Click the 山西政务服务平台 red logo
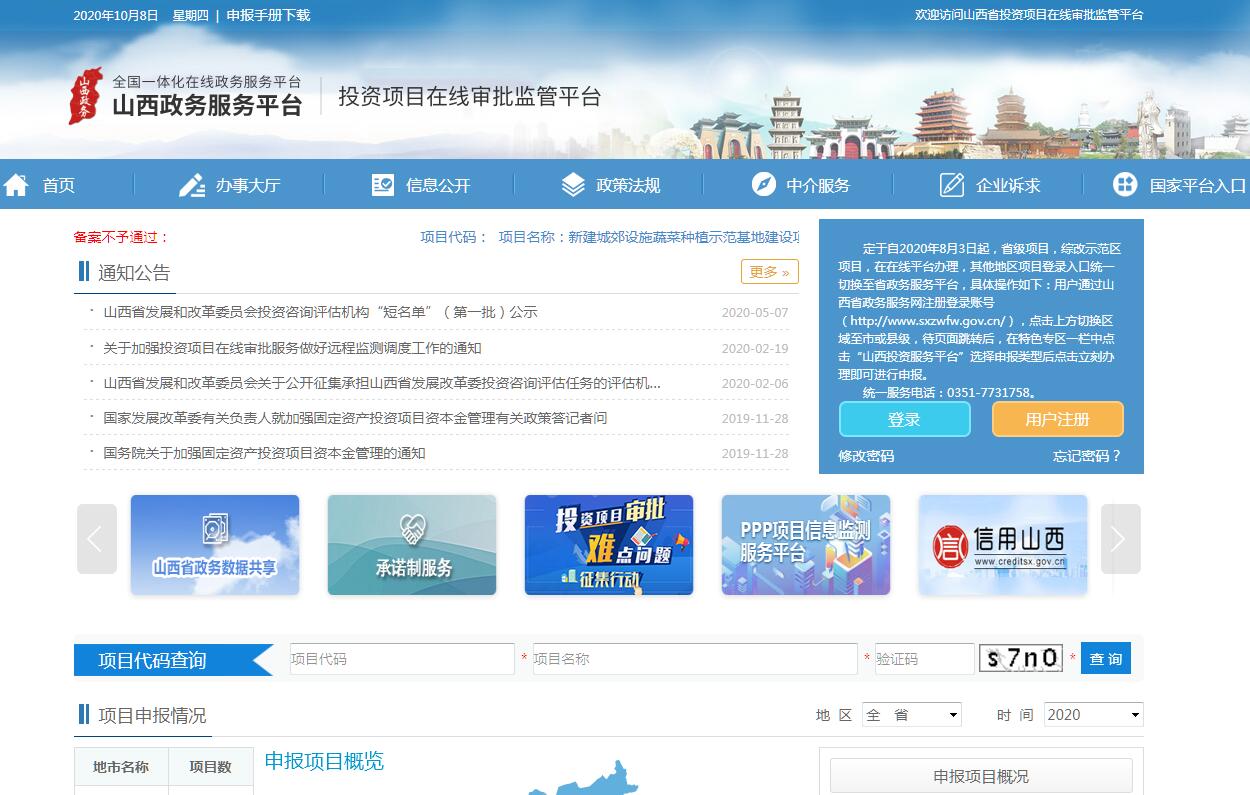This screenshot has width=1250, height=795. (x=85, y=96)
